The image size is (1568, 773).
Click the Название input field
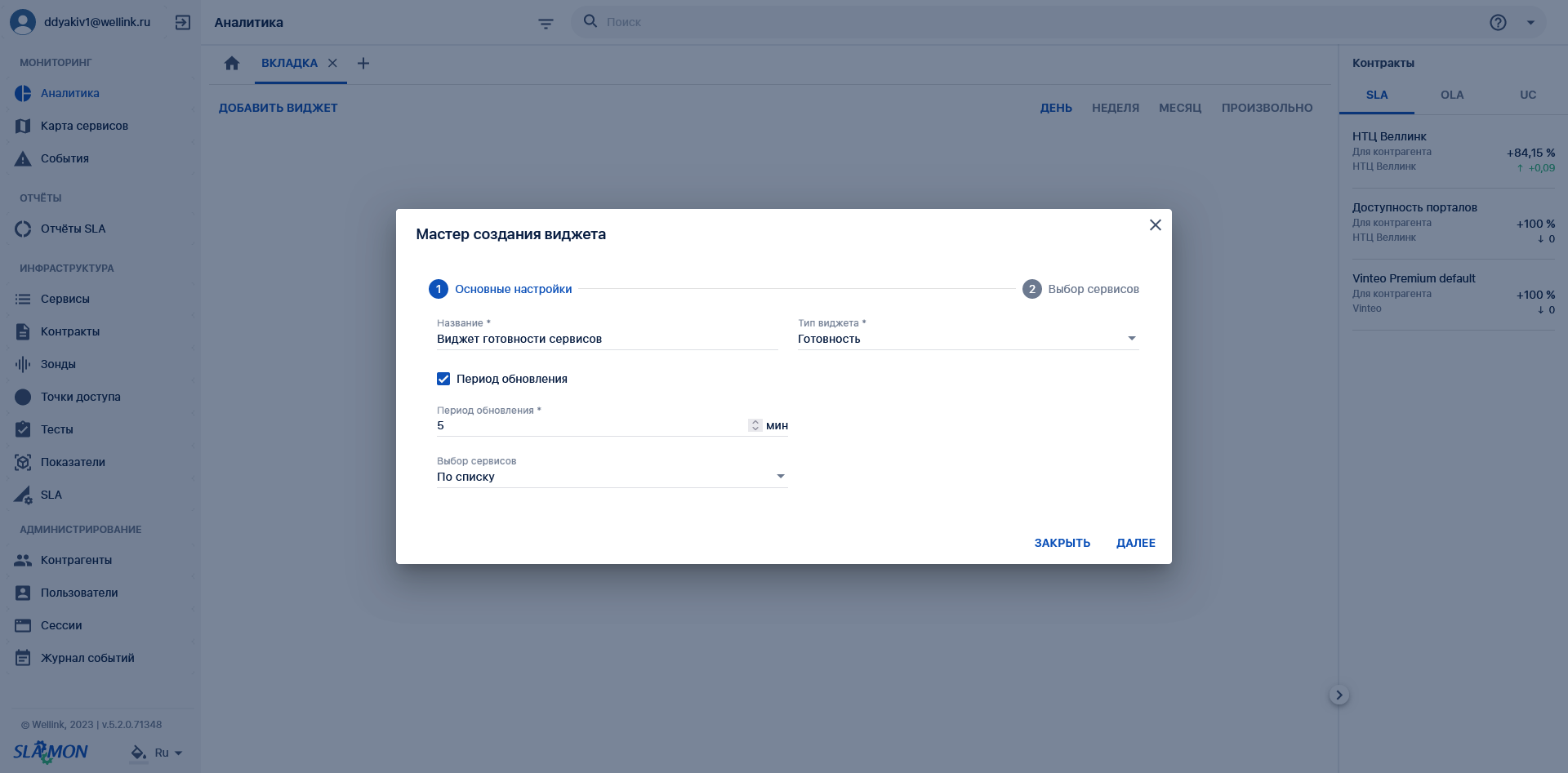click(x=607, y=339)
